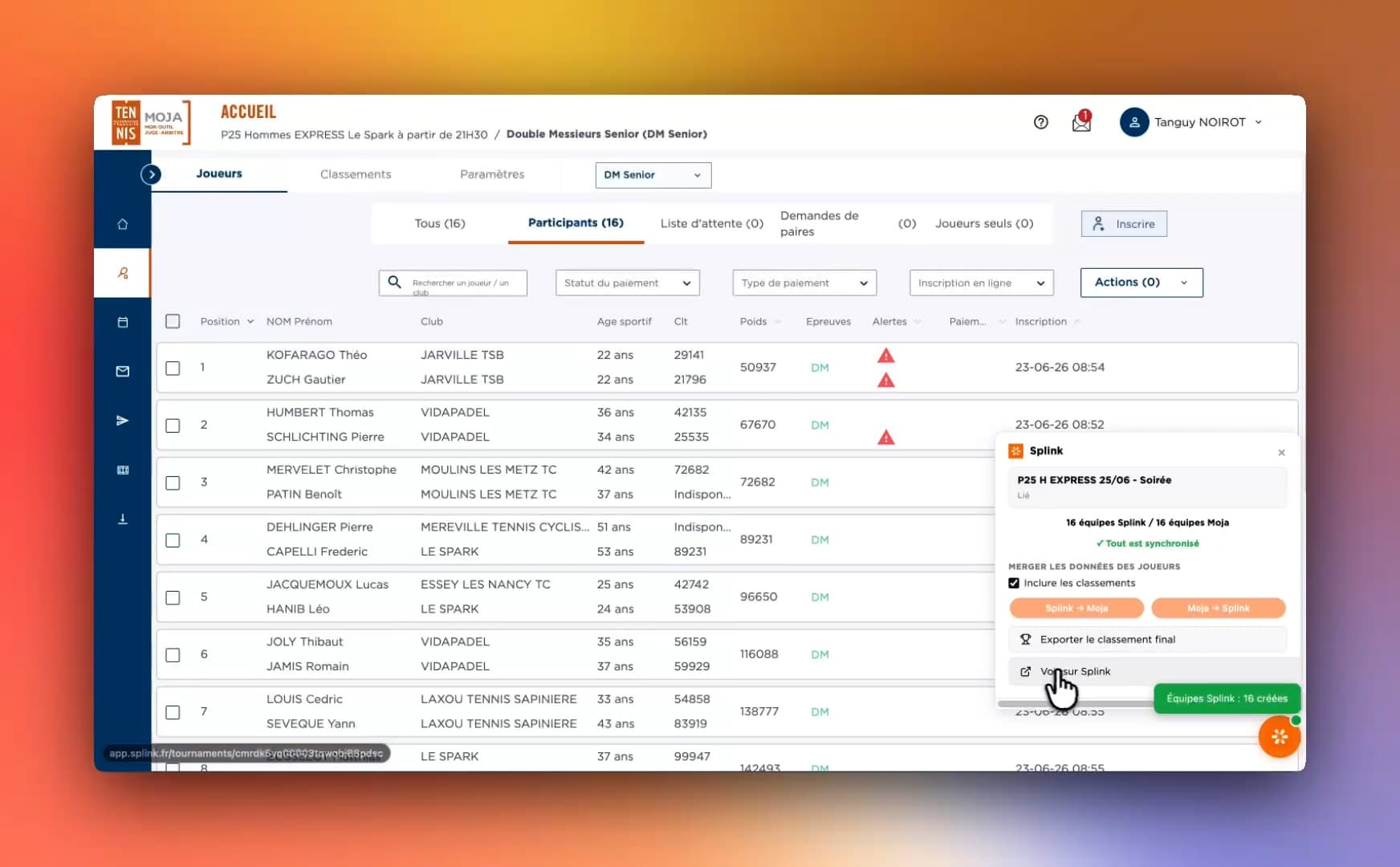
Task: Switch to the Classements tab
Action: [356, 174]
